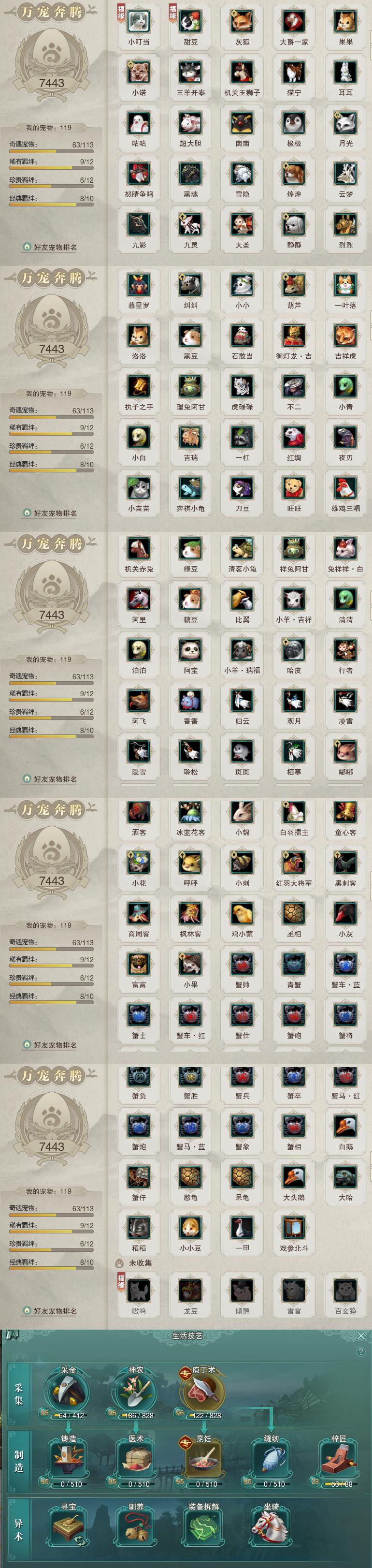This screenshot has width=372, height=1568.
Task: Choose the 缝纫 tailoring craft icon
Action: (272, 1461)
